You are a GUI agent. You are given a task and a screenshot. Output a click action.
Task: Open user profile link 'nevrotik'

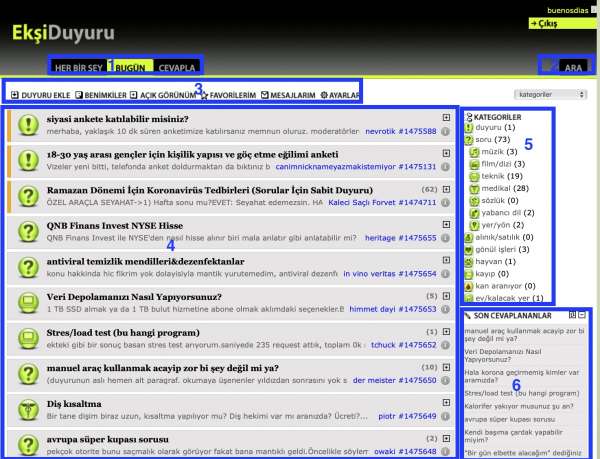pos(380,131)
